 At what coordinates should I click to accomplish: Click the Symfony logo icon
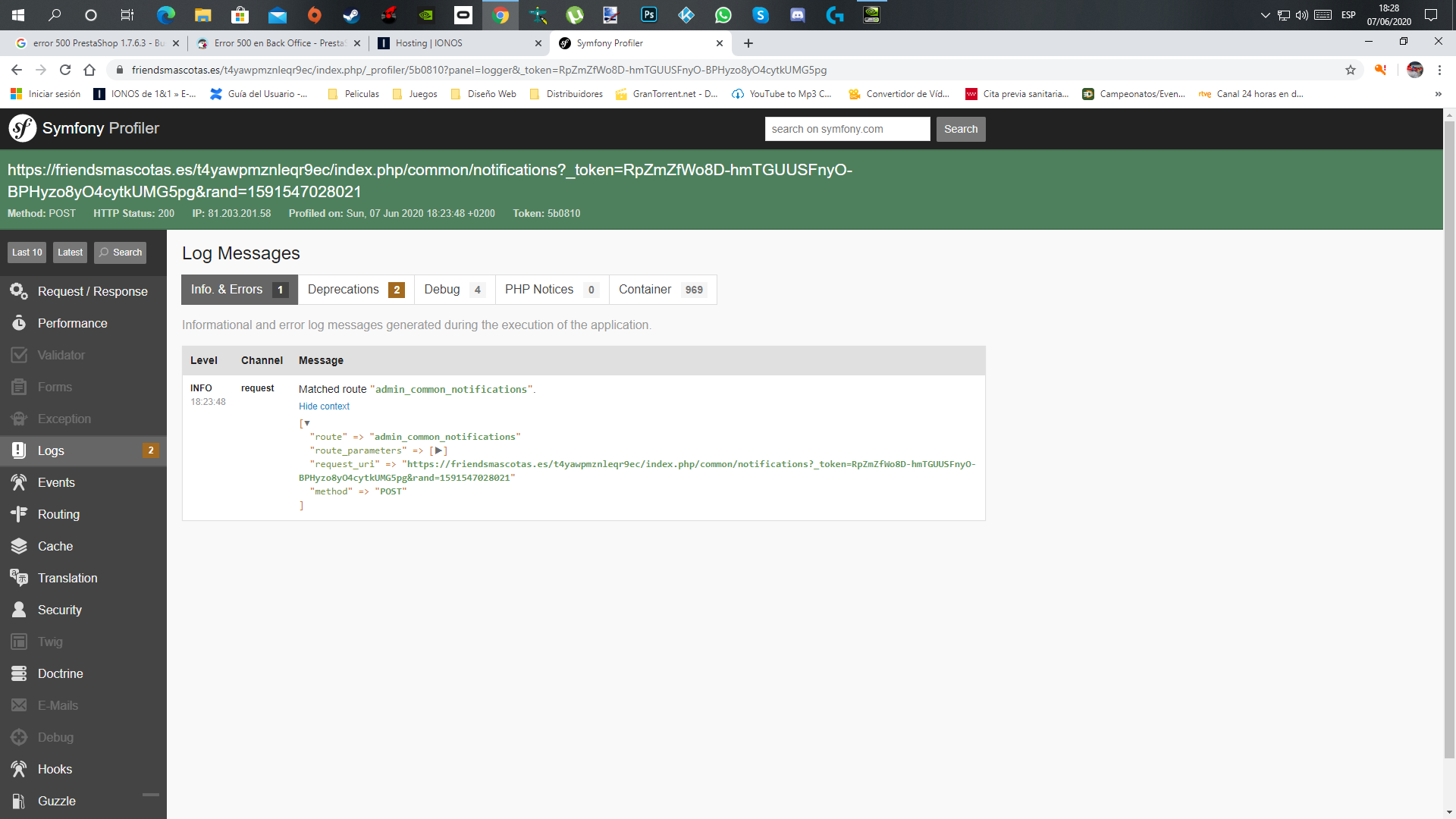pos(23,128)
